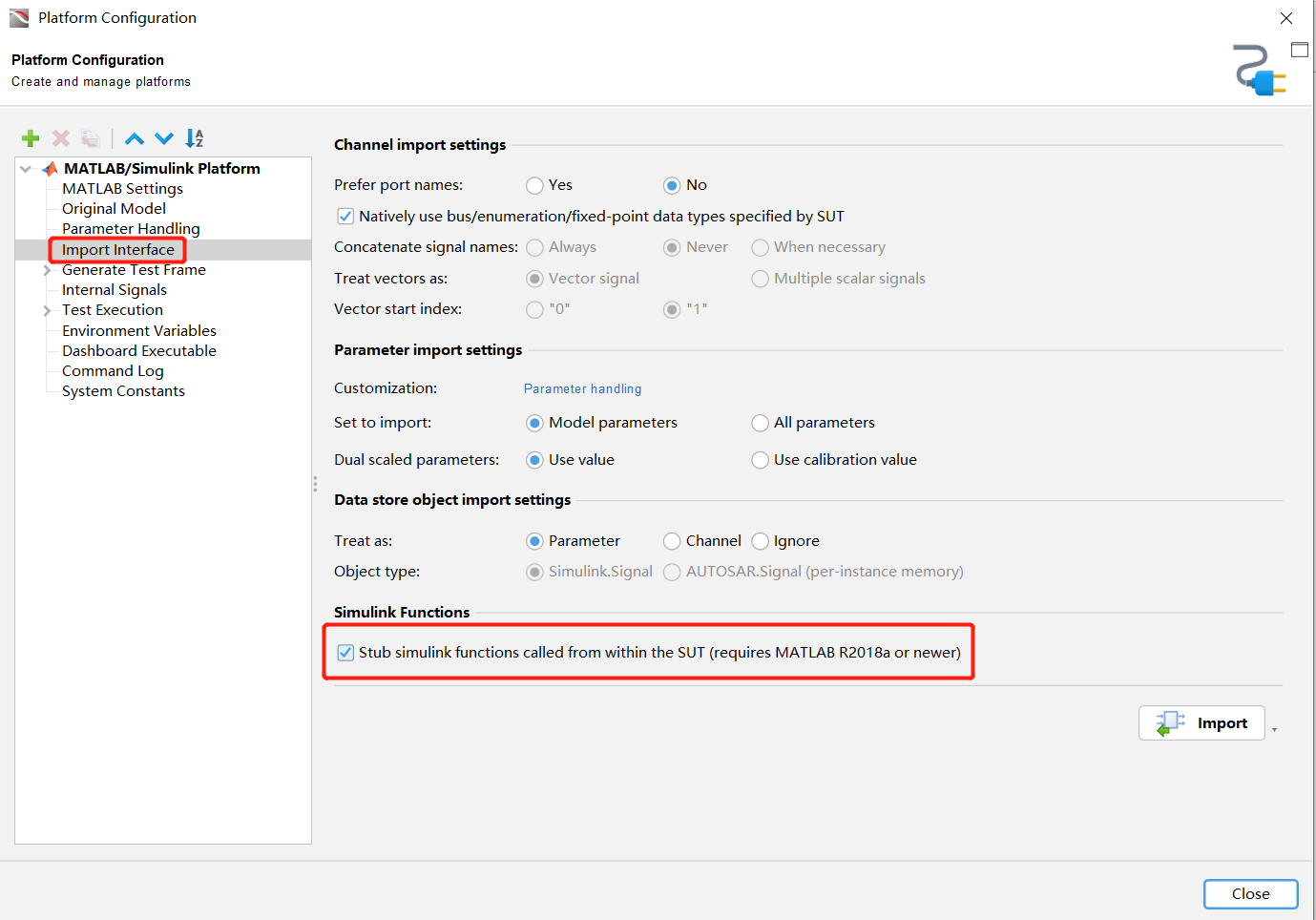Click the vertical splitter handle between panels
Viewport: 1316px width, 920px height.
315,484
